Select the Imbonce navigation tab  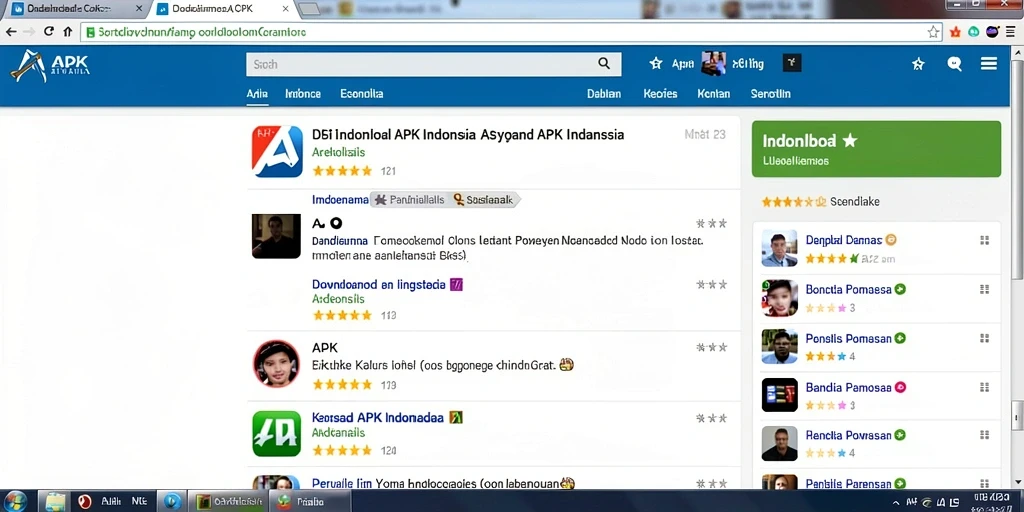(303, 93)
